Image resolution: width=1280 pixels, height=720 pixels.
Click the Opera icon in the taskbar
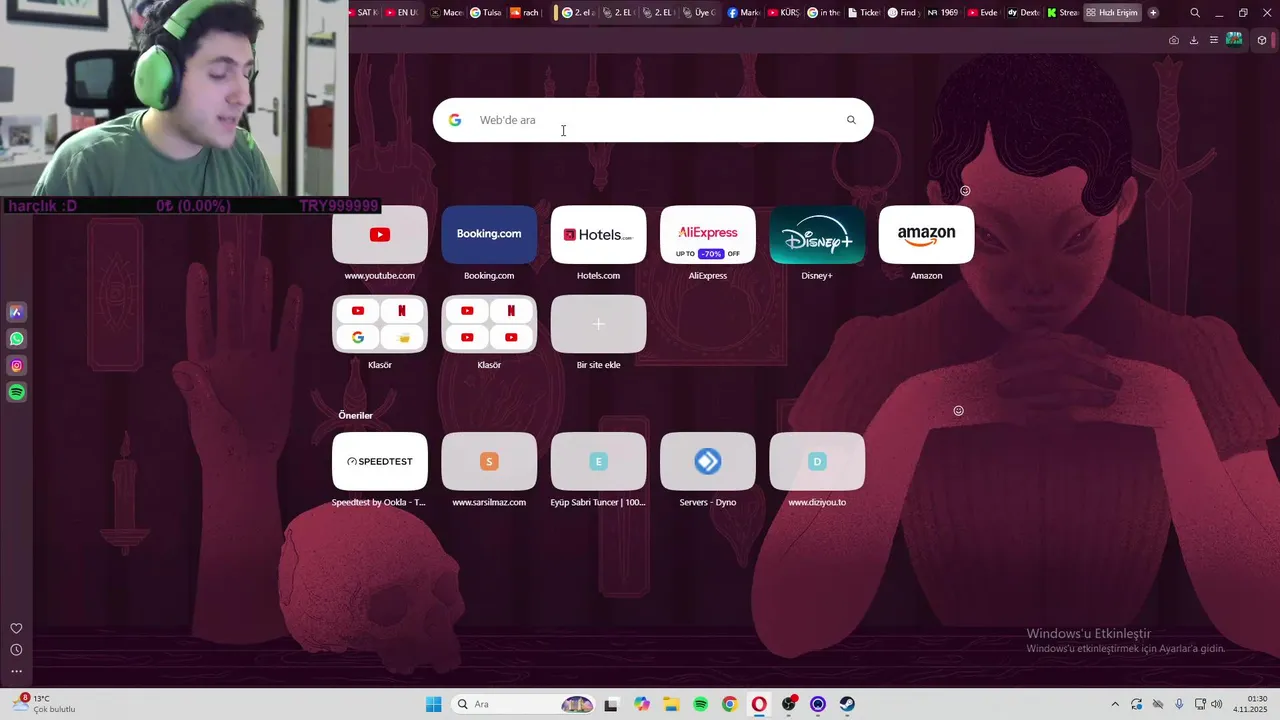(x=759, y=704)
